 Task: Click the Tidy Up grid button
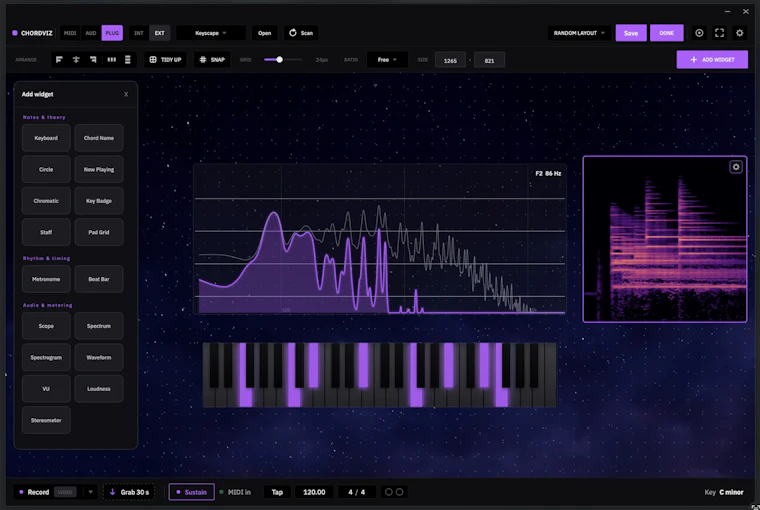[x=165, y=60]
